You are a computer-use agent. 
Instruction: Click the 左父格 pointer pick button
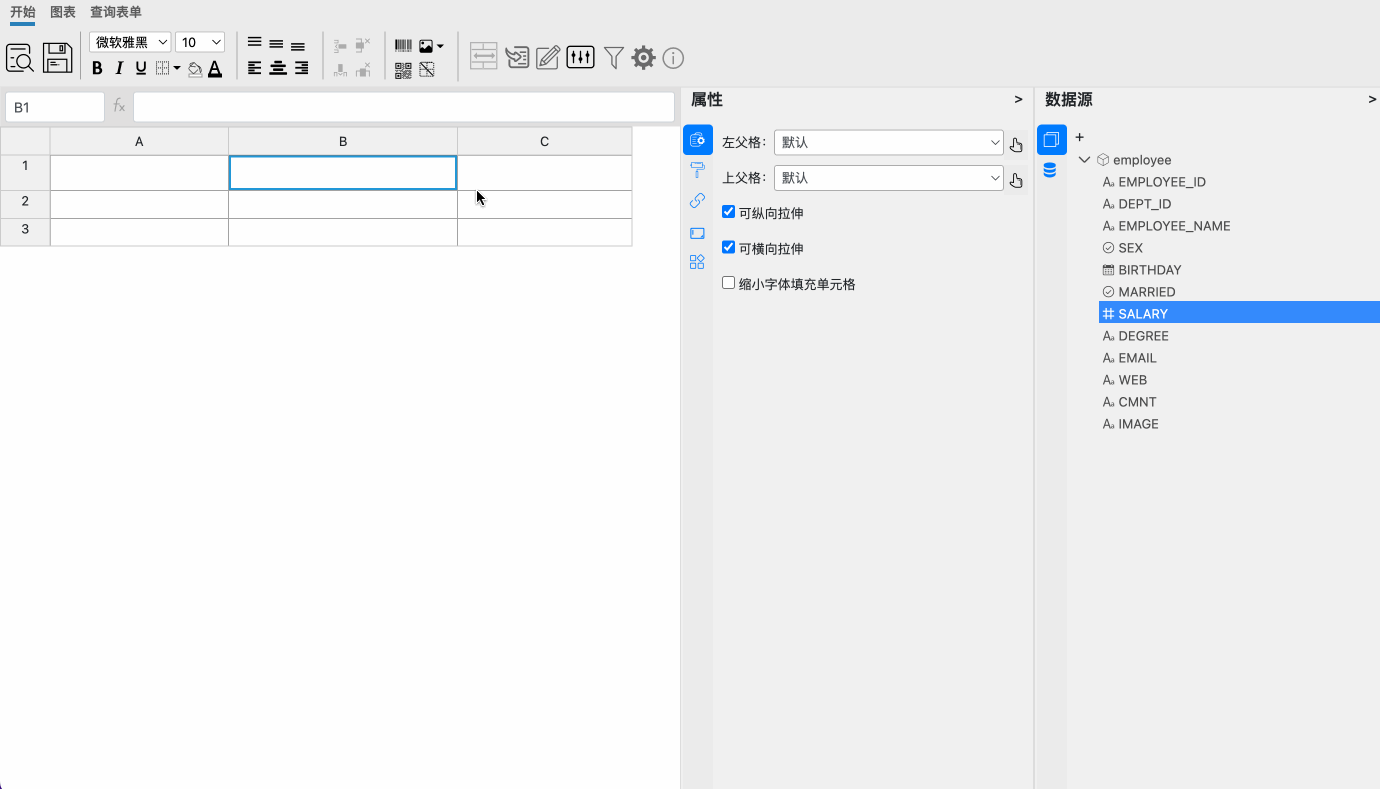[1016, 144]
